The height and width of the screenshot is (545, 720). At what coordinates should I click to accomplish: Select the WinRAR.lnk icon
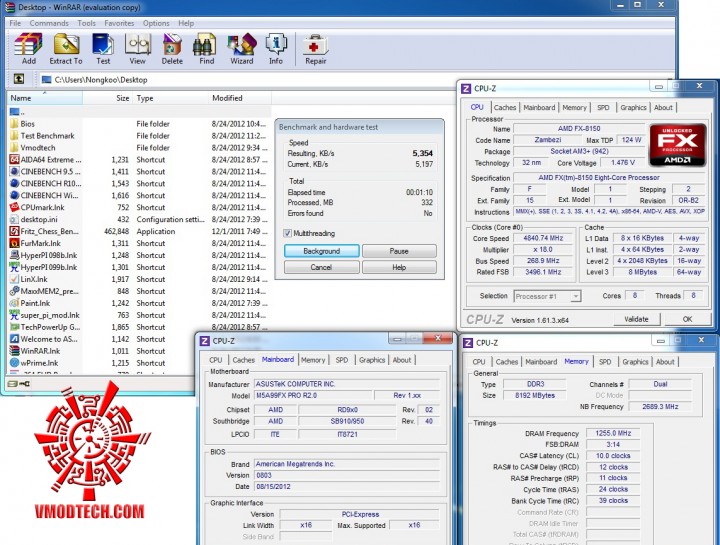(x=14, y=351)
